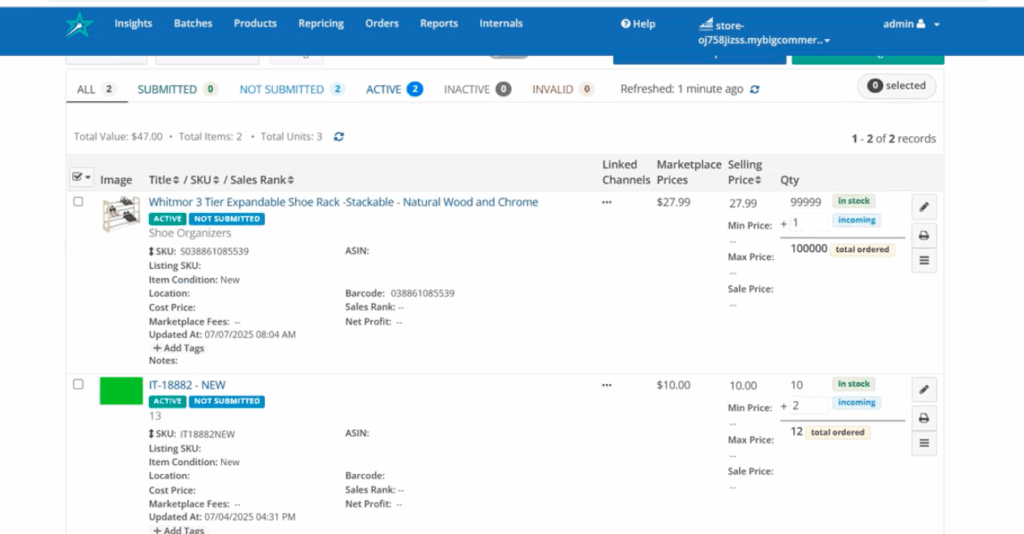The image size is (1024, 534).
Task: Switch to the INACTIVE tab
Action: 477,89
